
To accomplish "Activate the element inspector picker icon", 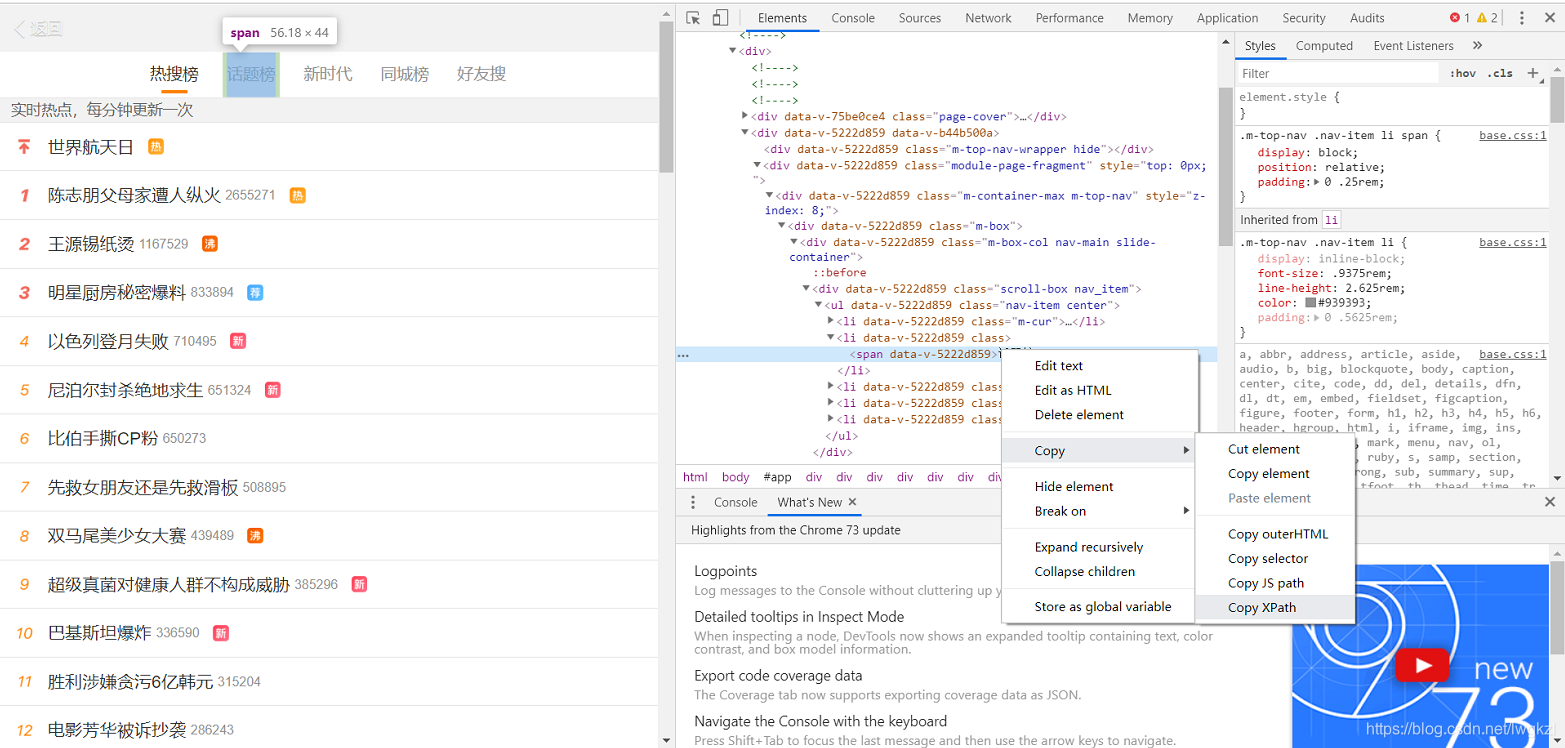I will click(693, 18).
